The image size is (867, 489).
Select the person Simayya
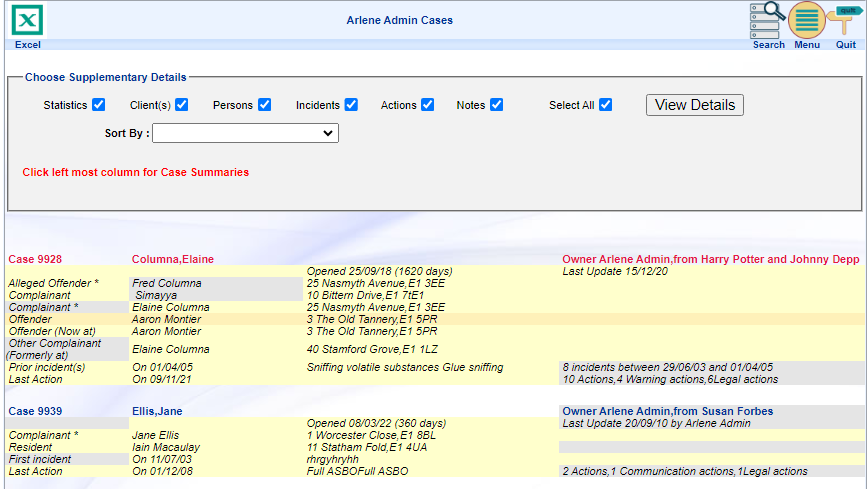tap(156, 295)
